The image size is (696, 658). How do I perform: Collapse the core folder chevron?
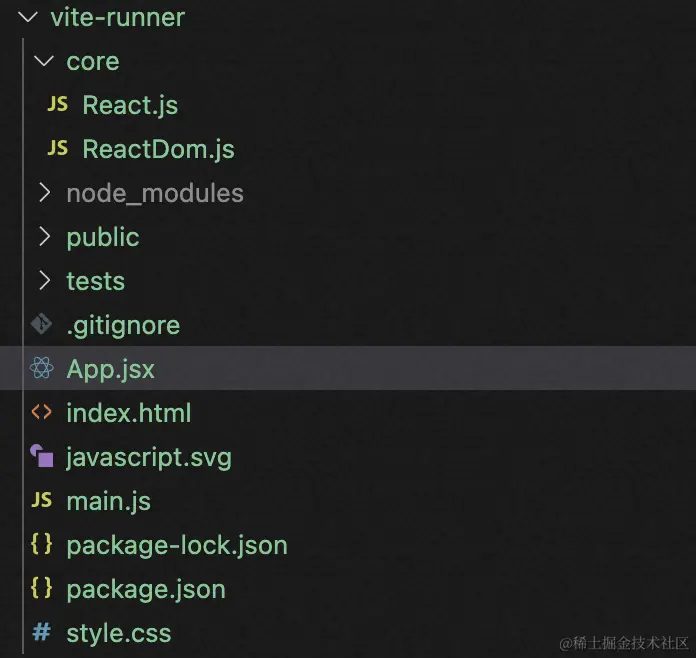(x=44, y=61)
